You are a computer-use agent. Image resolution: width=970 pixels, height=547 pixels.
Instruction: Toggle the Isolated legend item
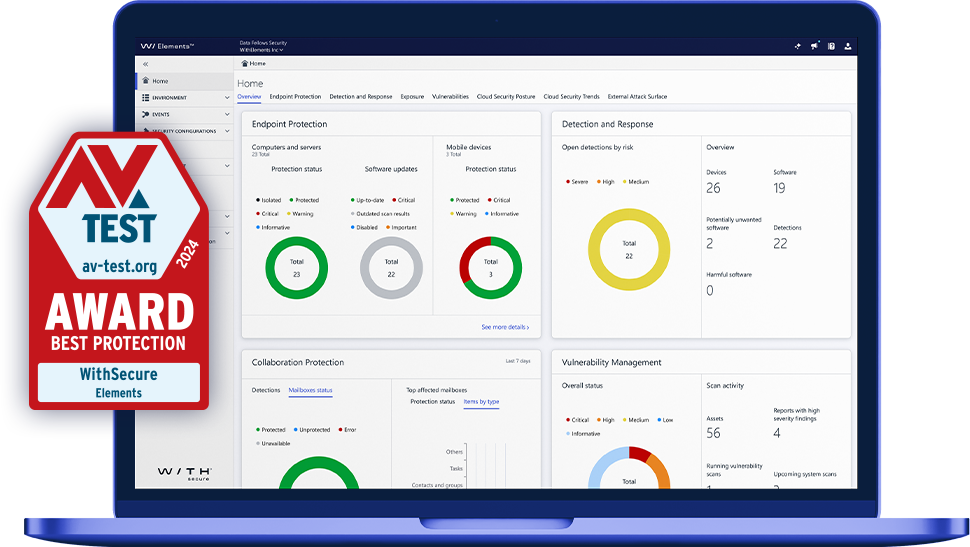point(268,200)
